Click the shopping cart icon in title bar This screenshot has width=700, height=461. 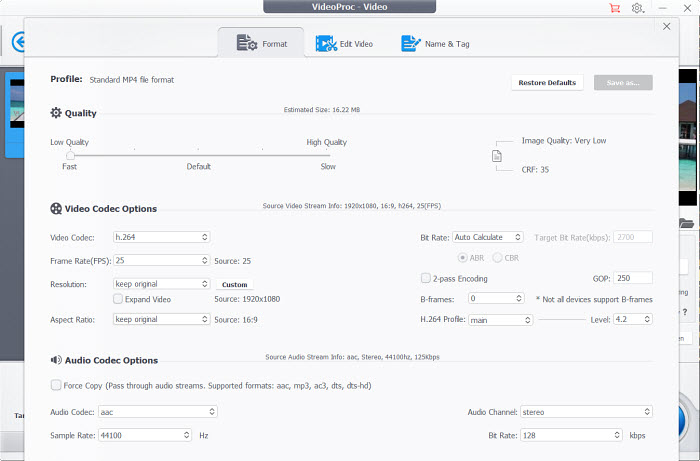pyautogui.click(x=615, y=8)
